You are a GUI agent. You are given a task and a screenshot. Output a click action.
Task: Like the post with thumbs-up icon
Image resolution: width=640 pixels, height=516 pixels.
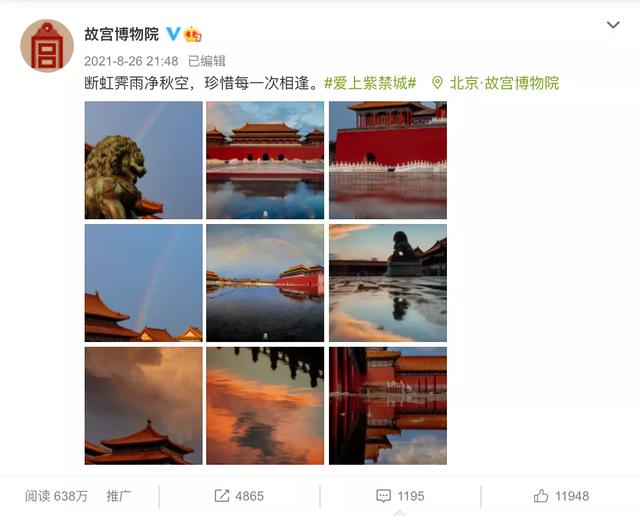[x=541, y=496]
